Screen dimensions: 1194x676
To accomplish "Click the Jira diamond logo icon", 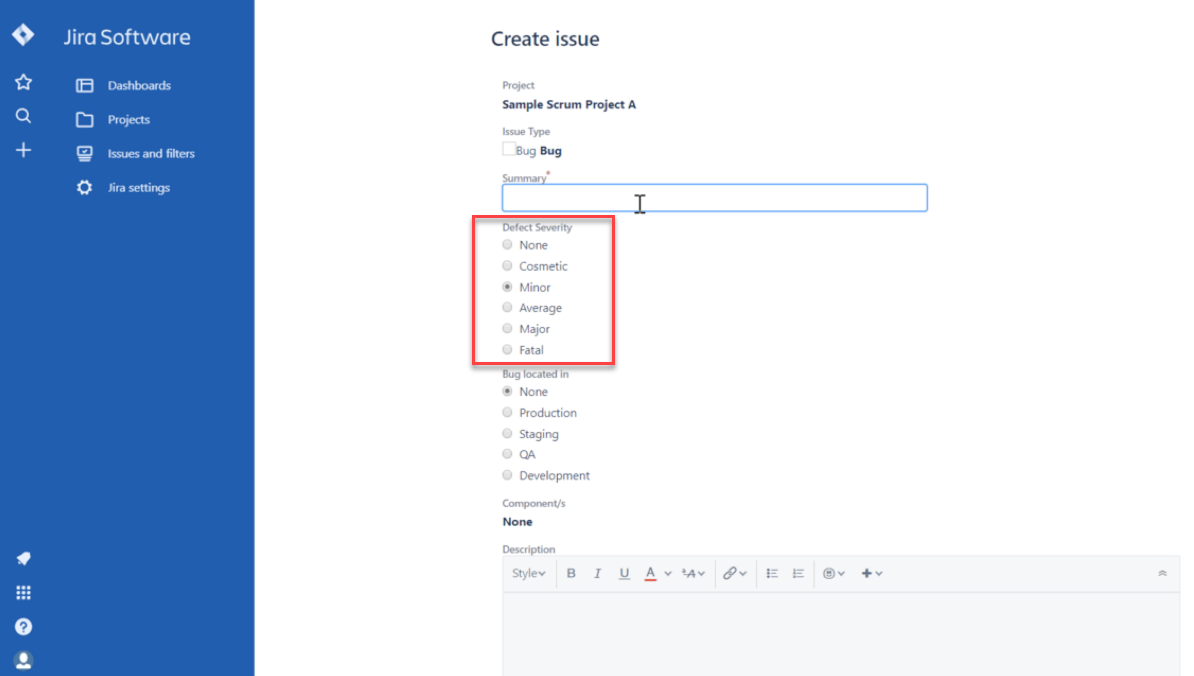I will tap(23, 35).
